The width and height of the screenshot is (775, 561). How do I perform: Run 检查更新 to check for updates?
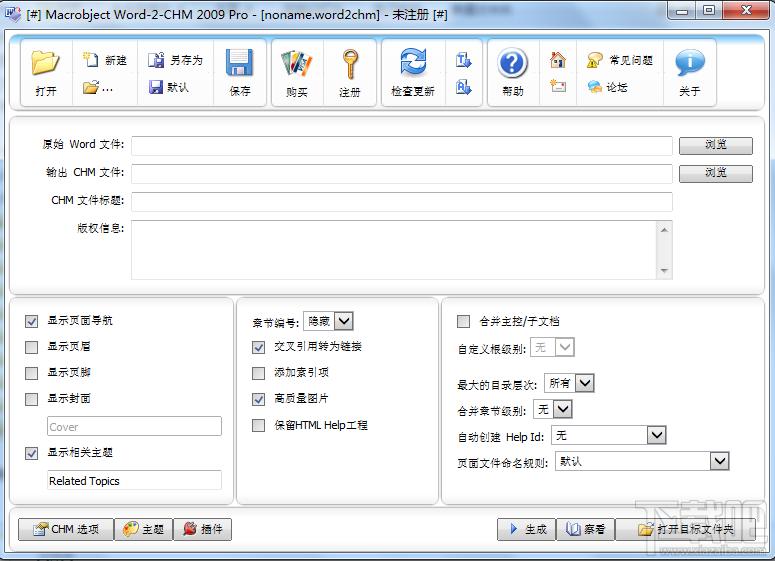click(x=413, y=73)
